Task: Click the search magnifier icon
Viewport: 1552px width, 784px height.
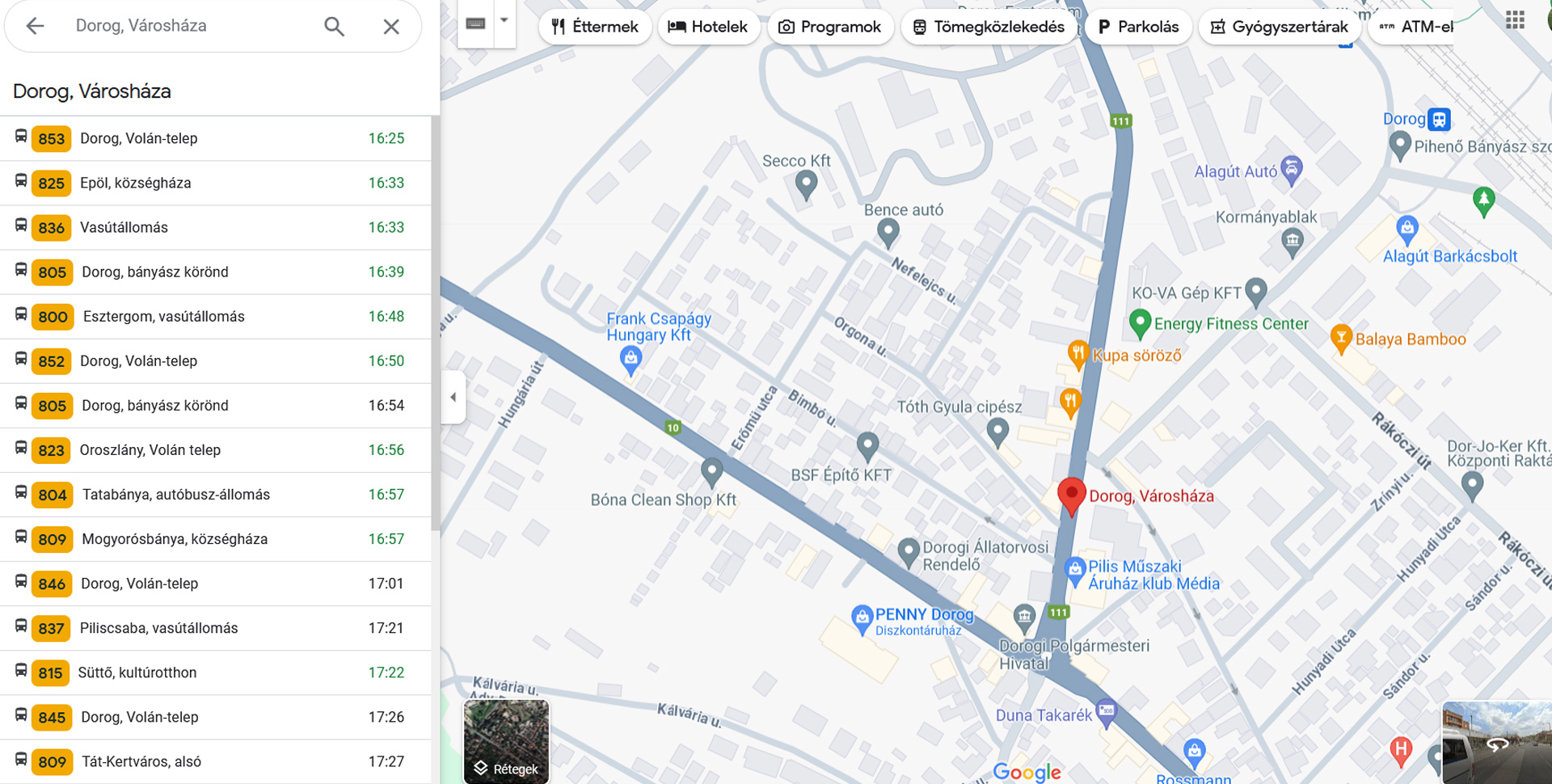Action: click(334, 26)
